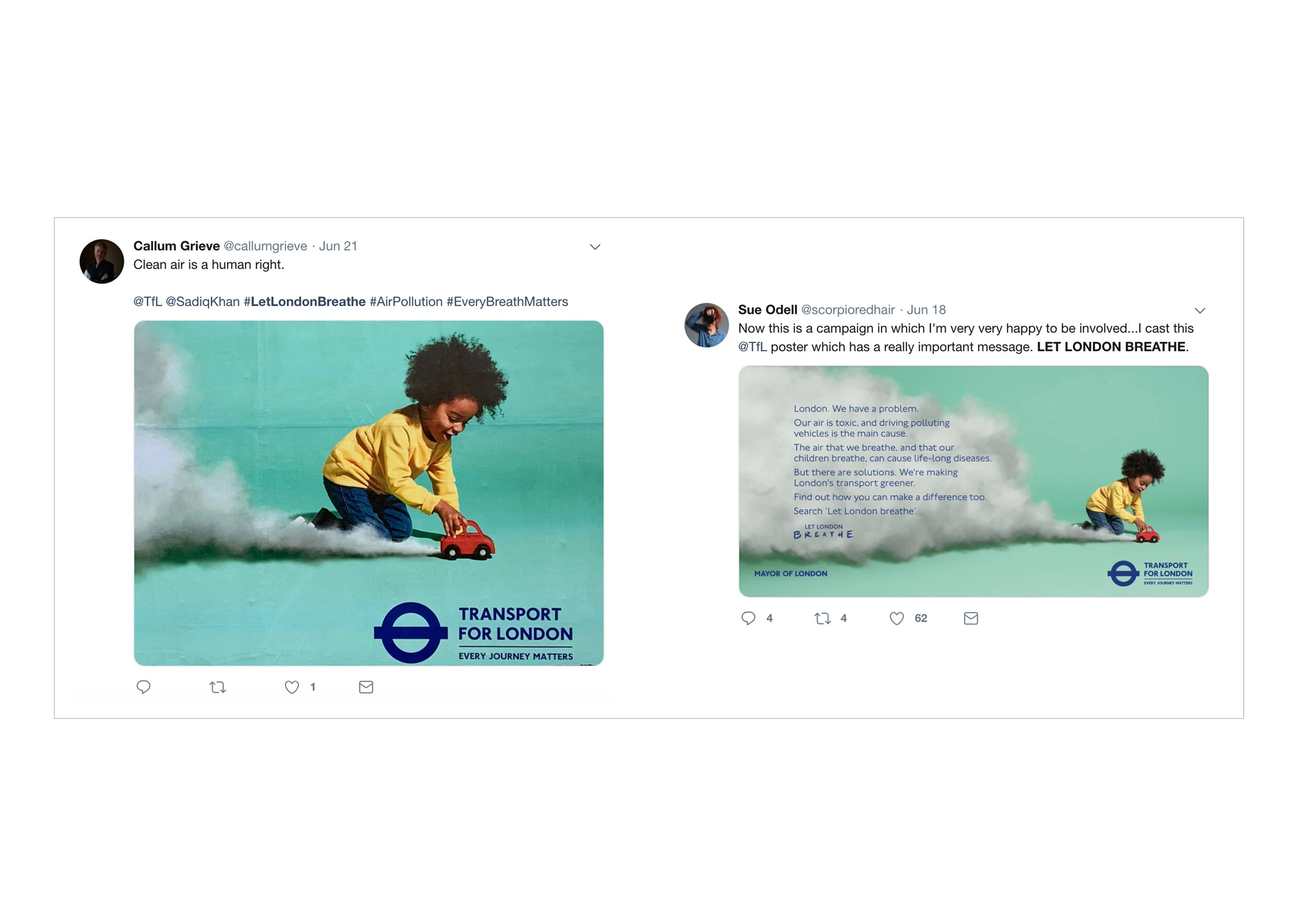View Callum's Transport for London poster image
Image resolution: width=1307 pixels, height=924 pixels.
369,493
